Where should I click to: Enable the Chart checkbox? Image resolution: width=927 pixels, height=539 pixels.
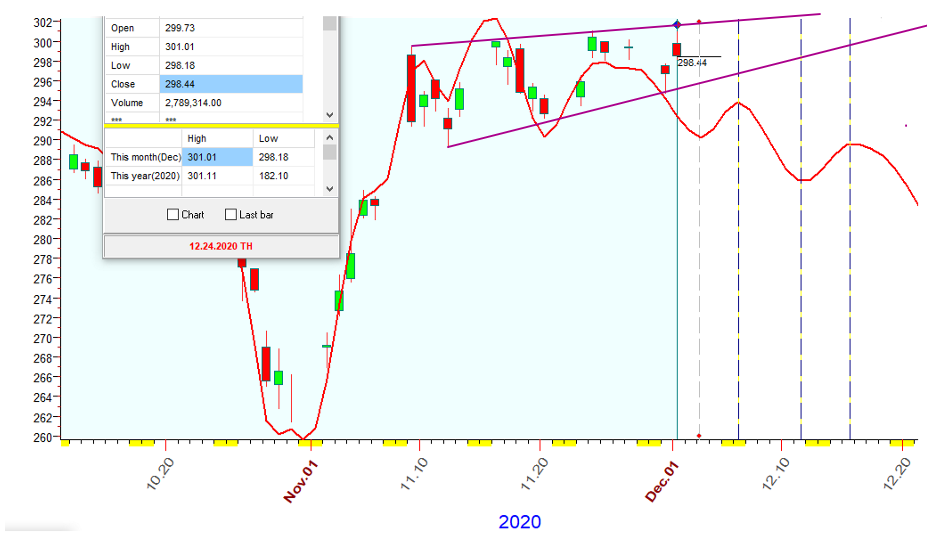173,214
